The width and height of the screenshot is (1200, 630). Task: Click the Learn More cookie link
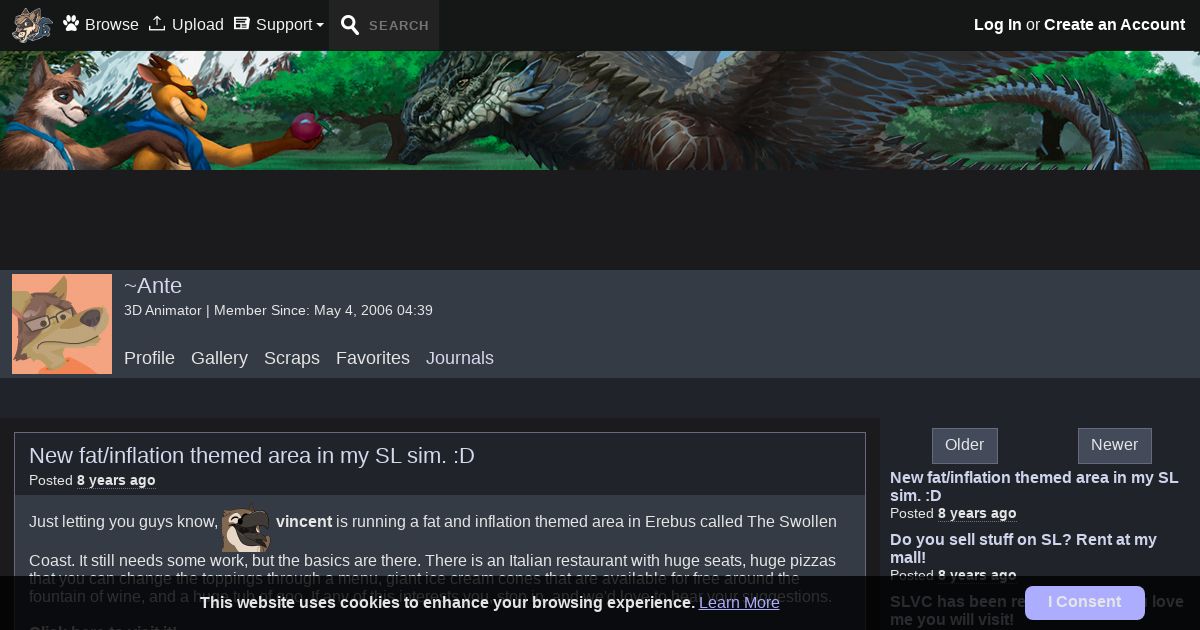(x=739, y=603)
